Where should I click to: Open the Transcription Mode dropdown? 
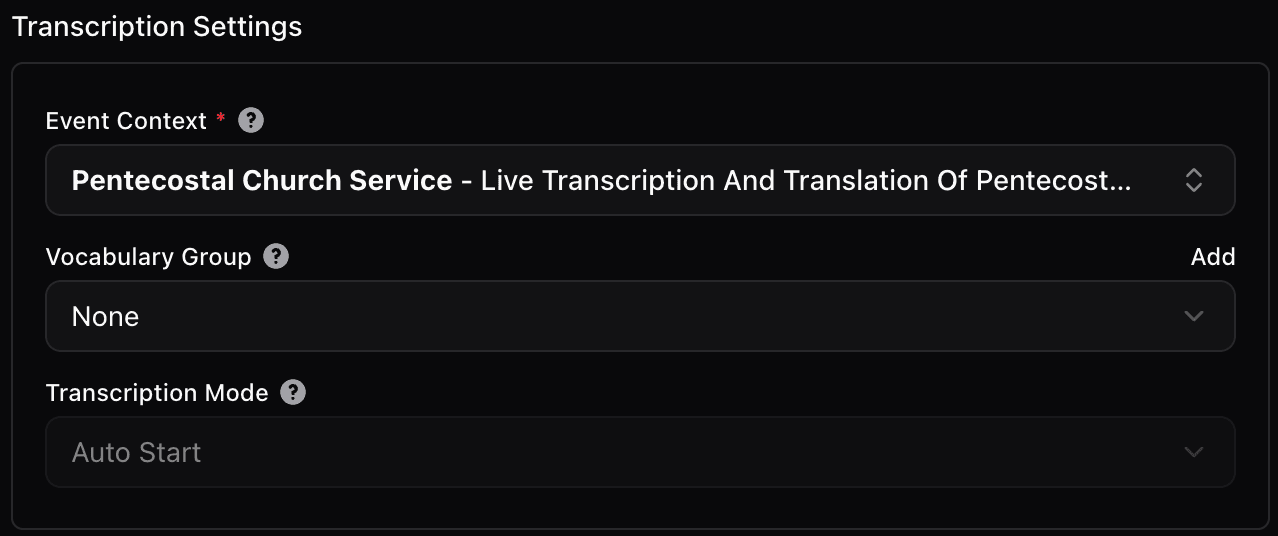640,452
